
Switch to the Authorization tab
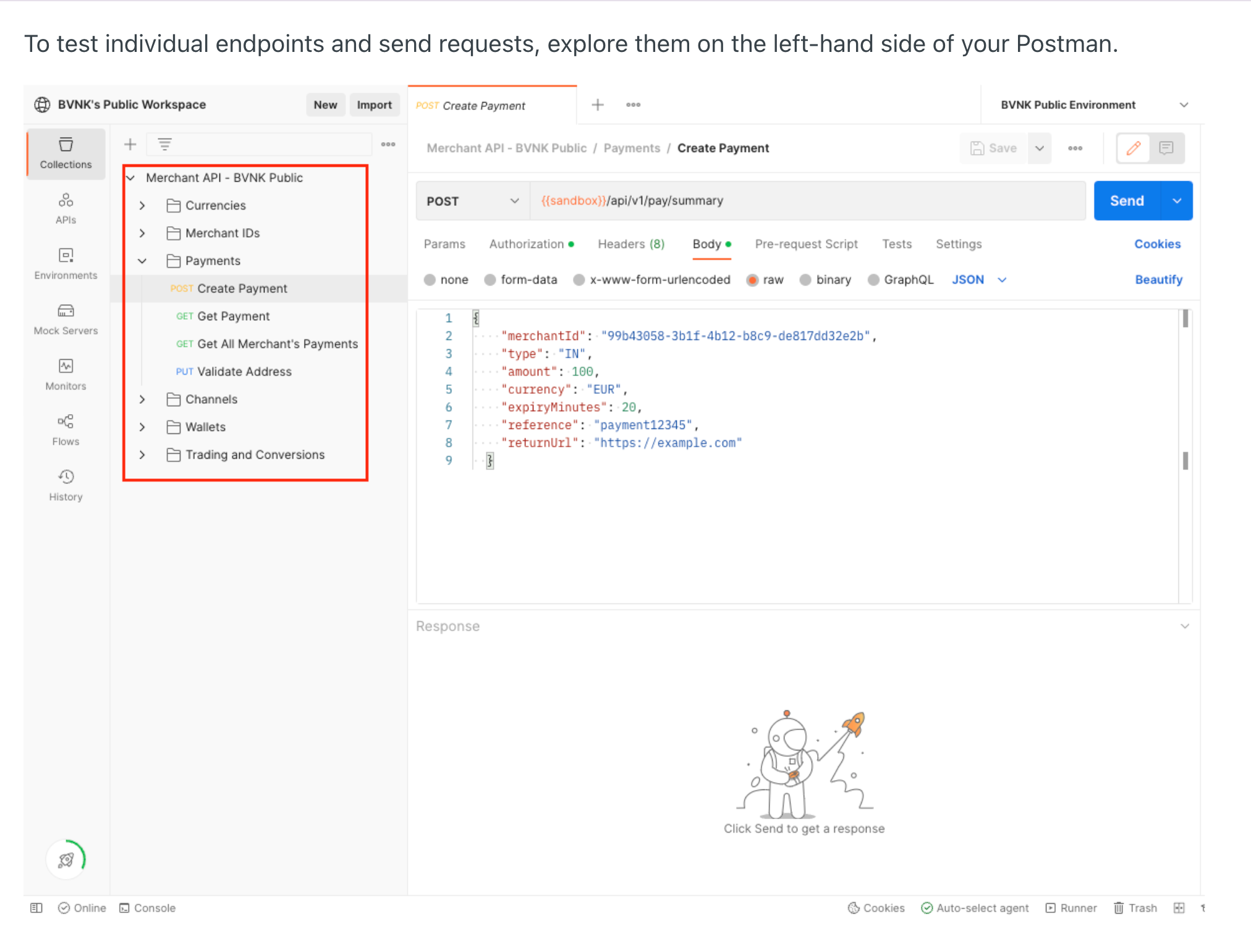pos(532,244)
